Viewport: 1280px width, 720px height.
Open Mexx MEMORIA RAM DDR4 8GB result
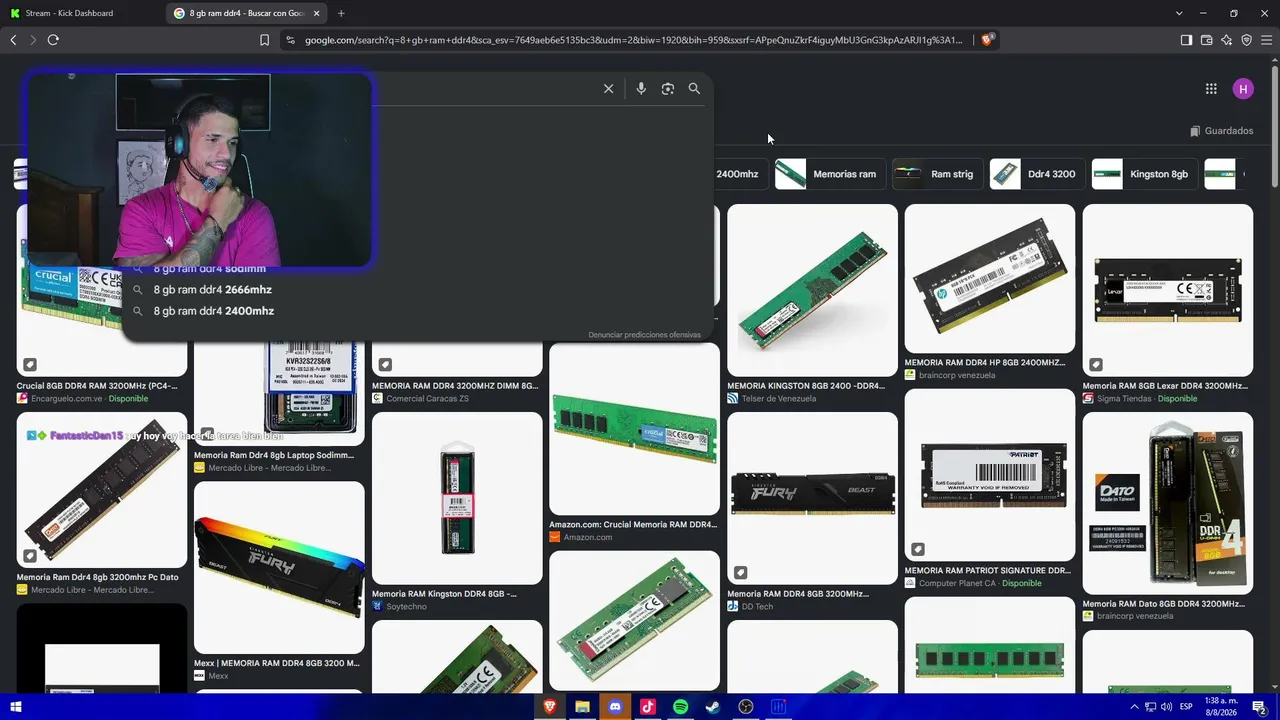(277, 663)
